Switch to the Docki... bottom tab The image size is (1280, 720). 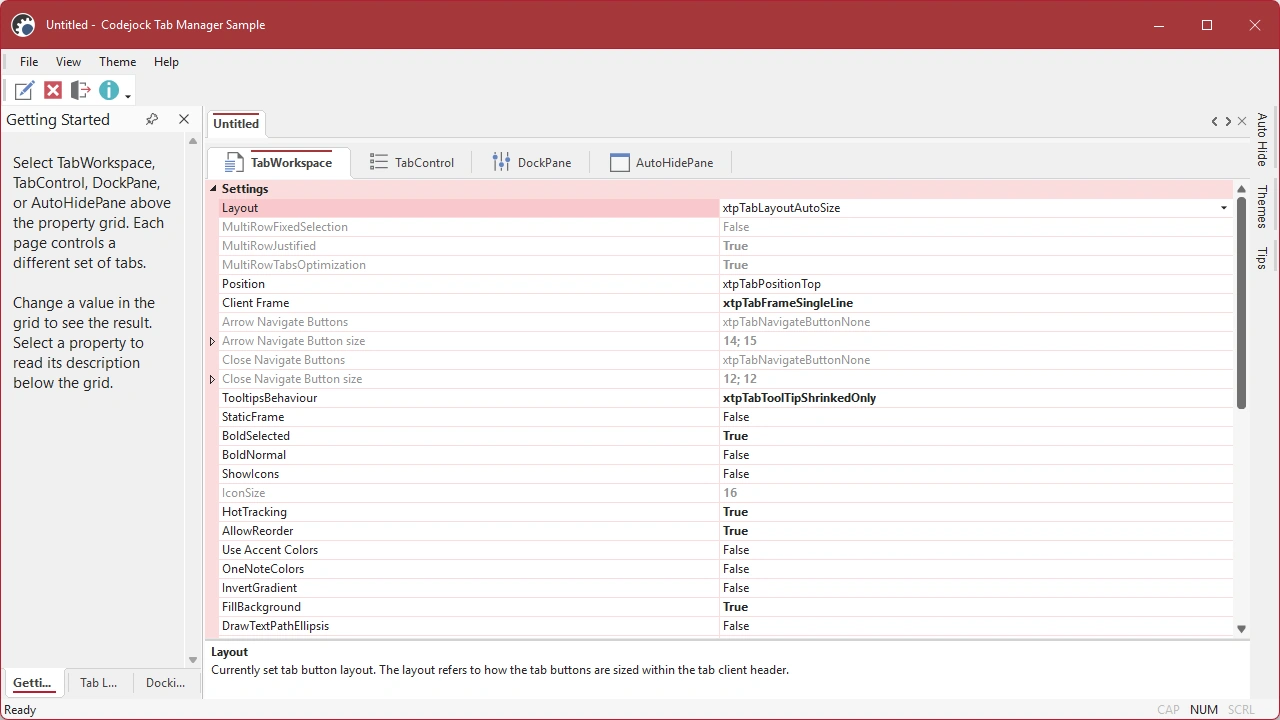[165, 683]
